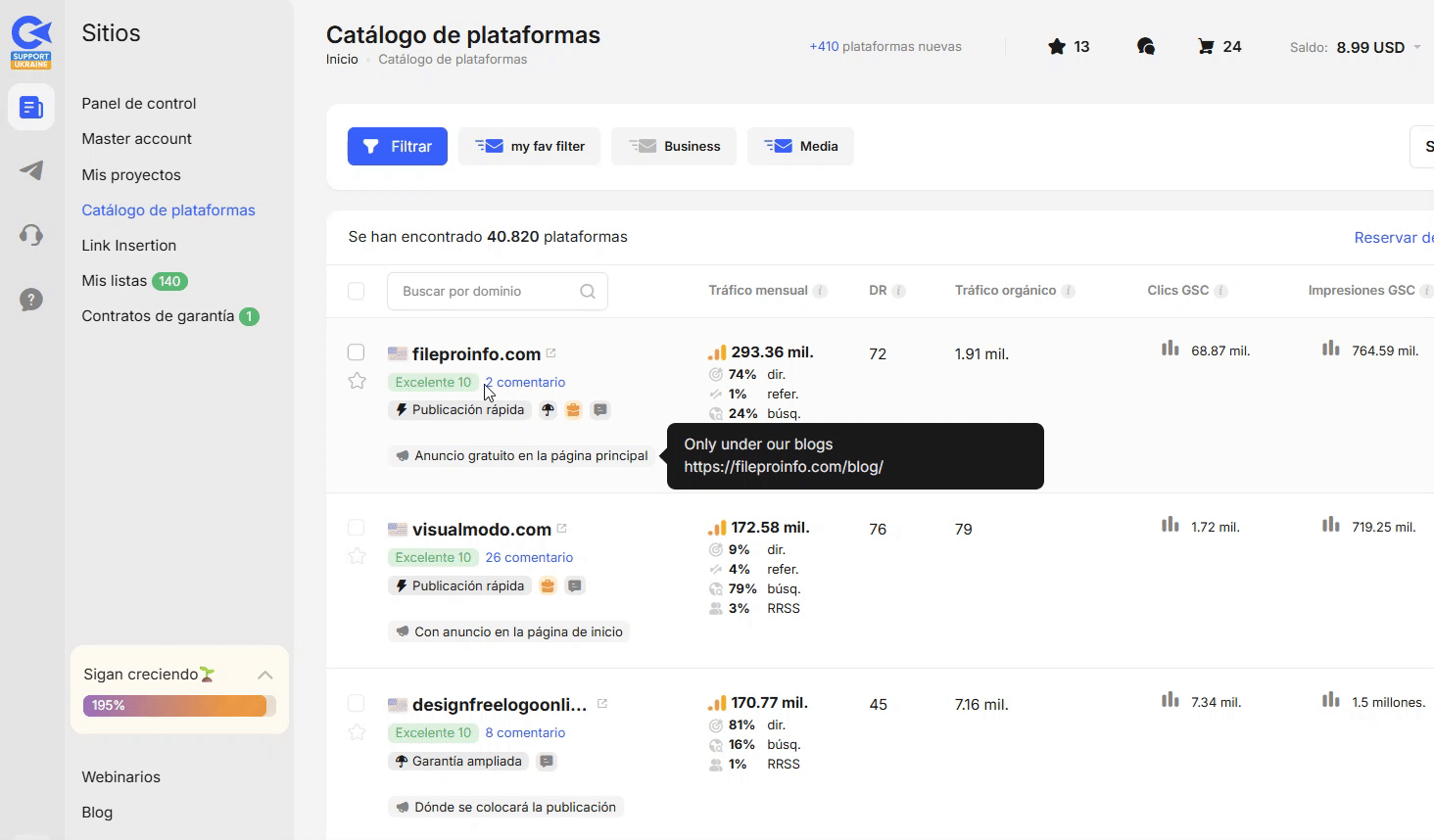Tick the visualmodo.com row checkbox

357,528
